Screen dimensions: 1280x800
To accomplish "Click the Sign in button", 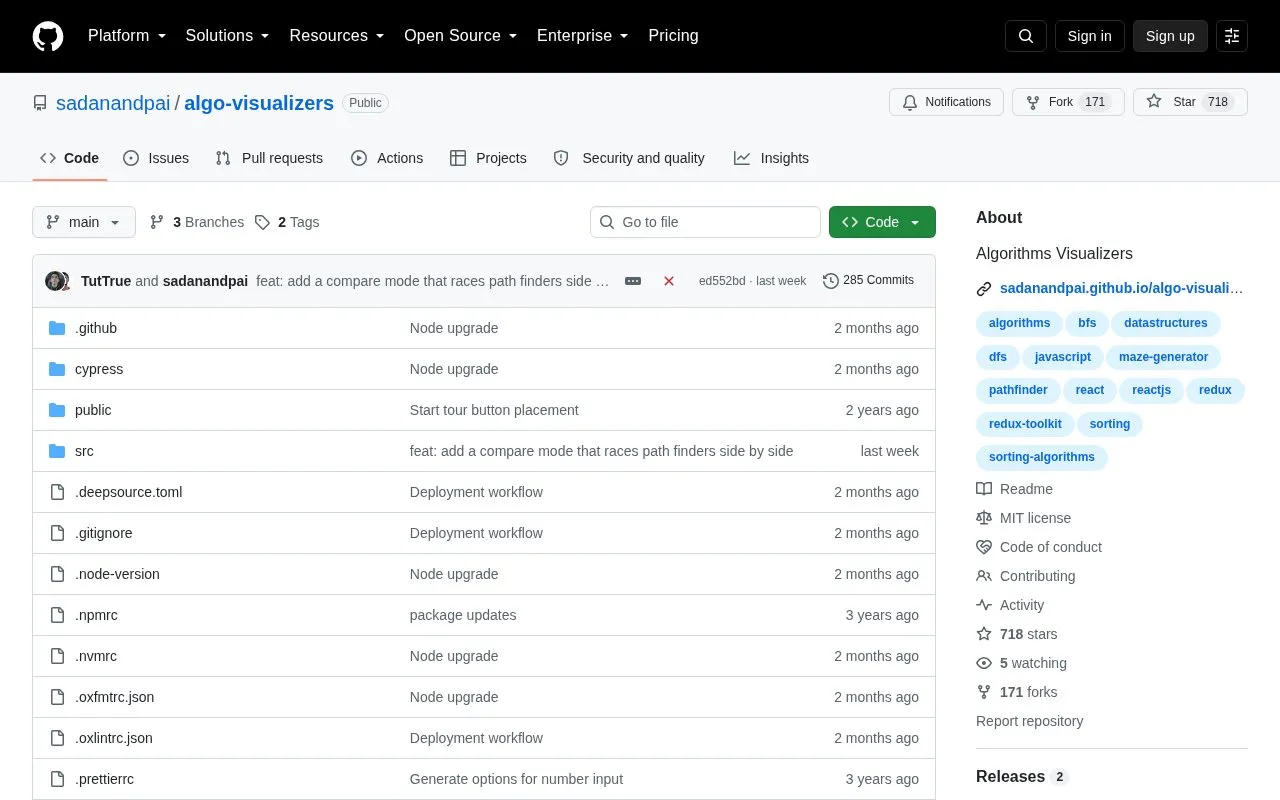I will [x=1089, y=36].
